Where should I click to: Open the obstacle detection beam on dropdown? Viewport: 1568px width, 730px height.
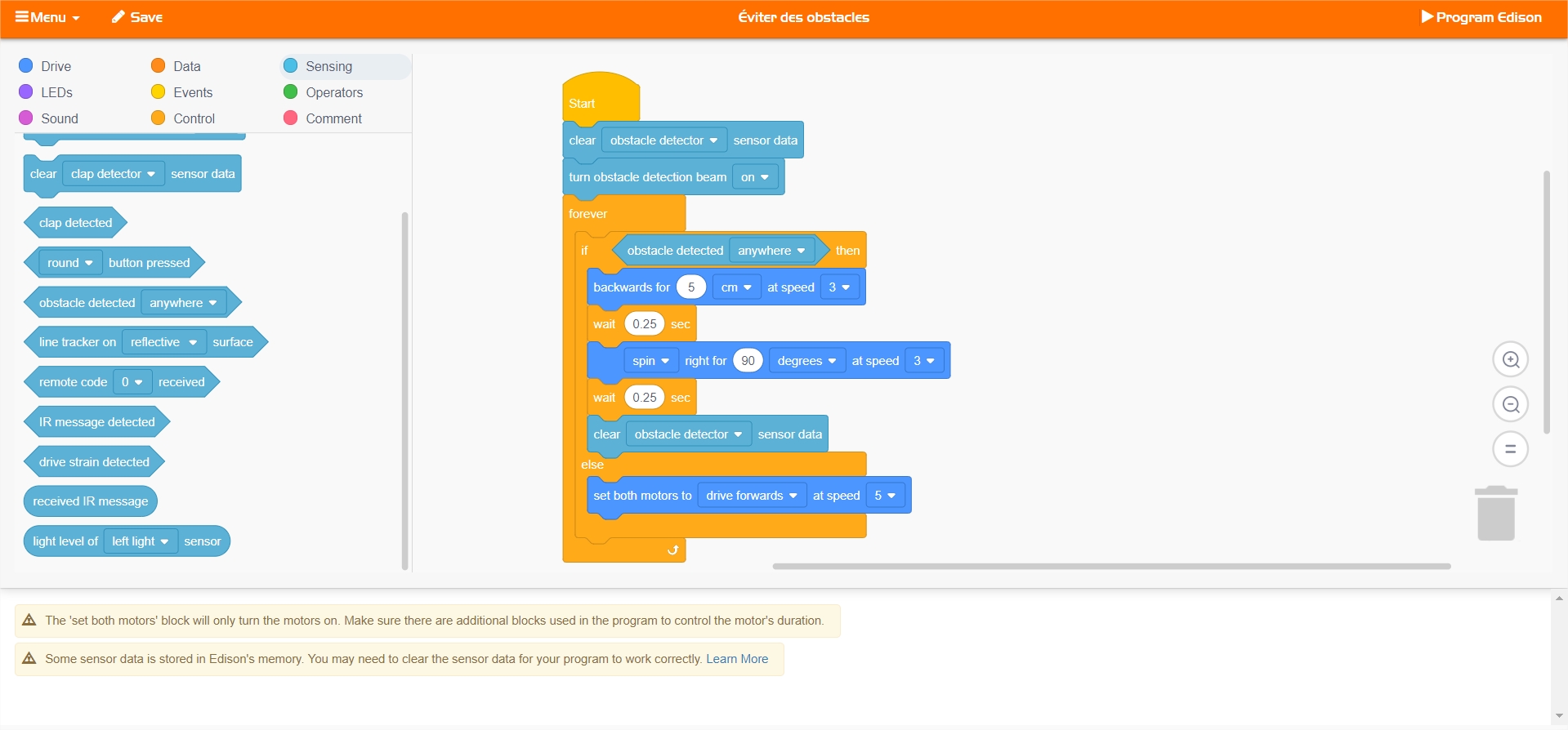pyautogui.click(x=755, y=177)
